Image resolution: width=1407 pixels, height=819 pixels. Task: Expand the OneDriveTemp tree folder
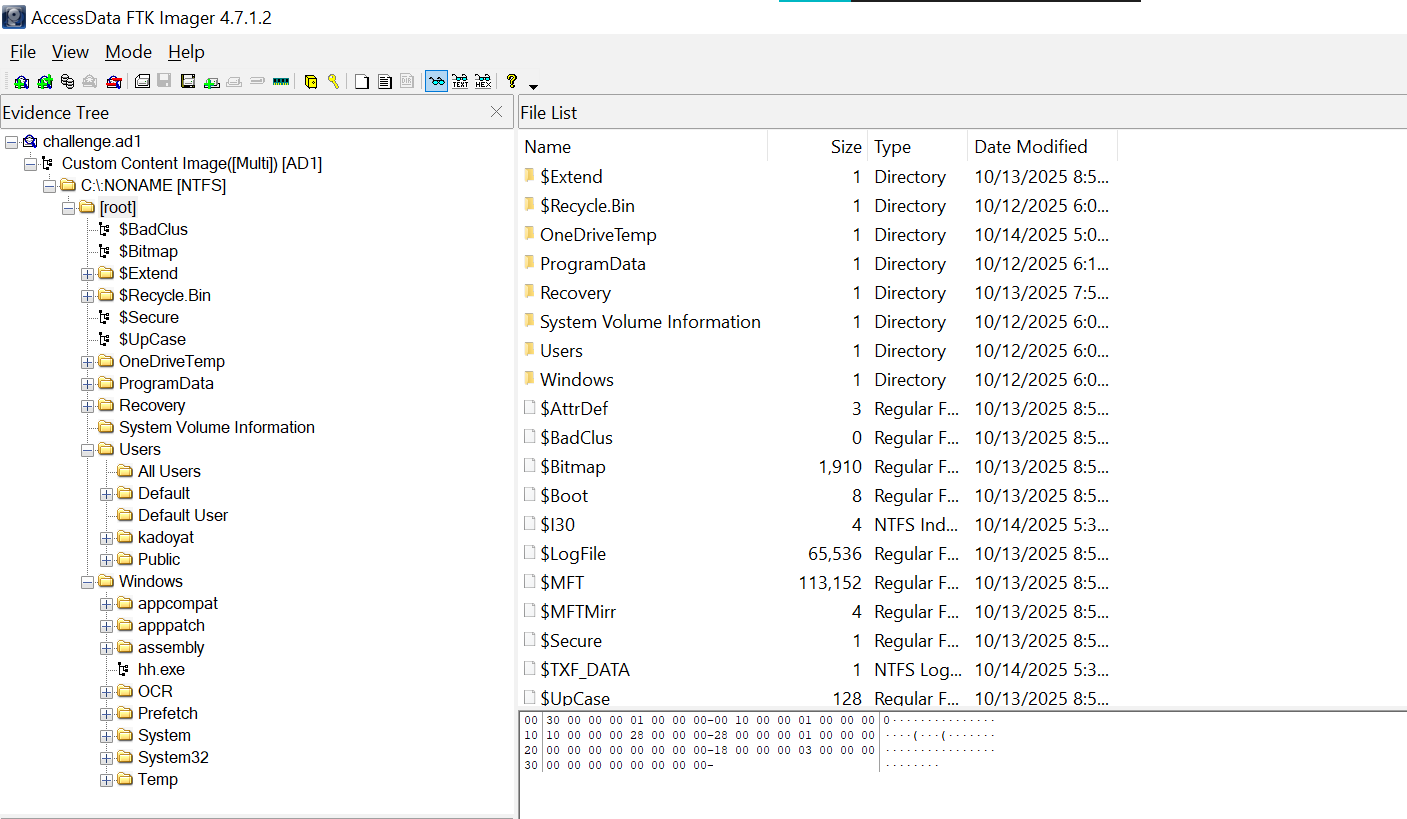pos(87,362)
